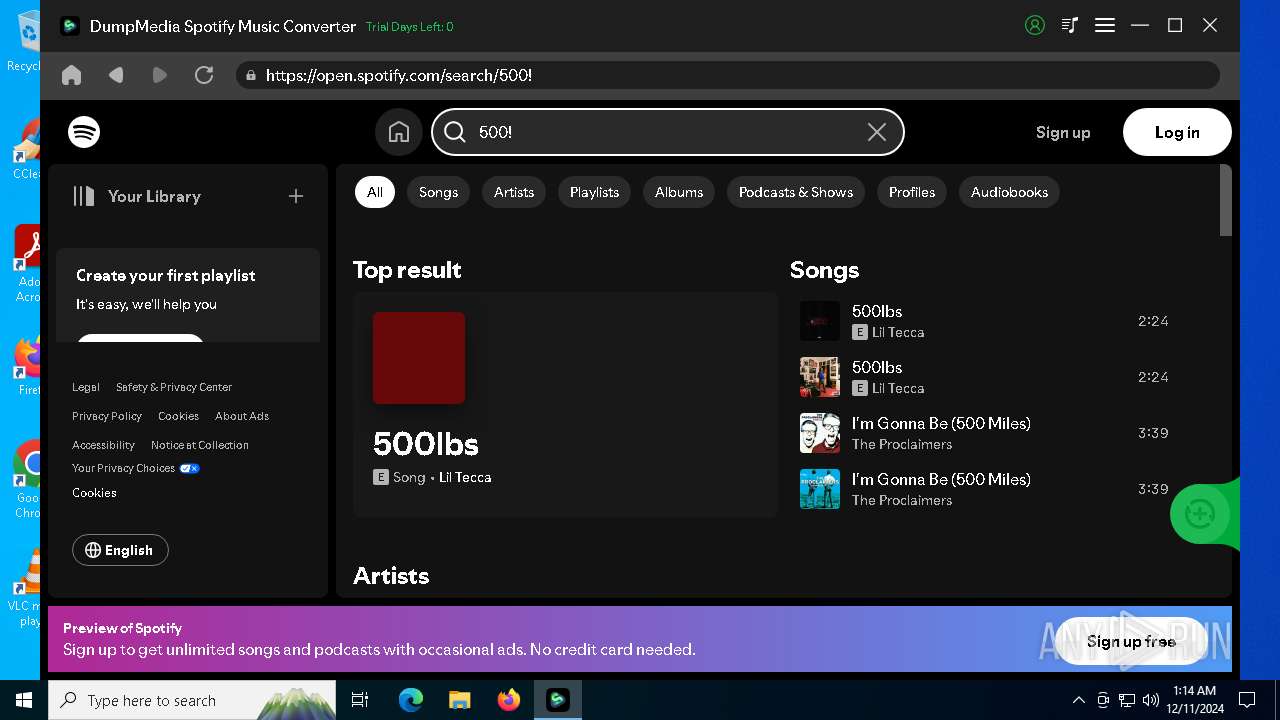The image size is (1280, 720).
Task: Click the first 500lbs song thumbnail
Action: click(x=820, y=321)
